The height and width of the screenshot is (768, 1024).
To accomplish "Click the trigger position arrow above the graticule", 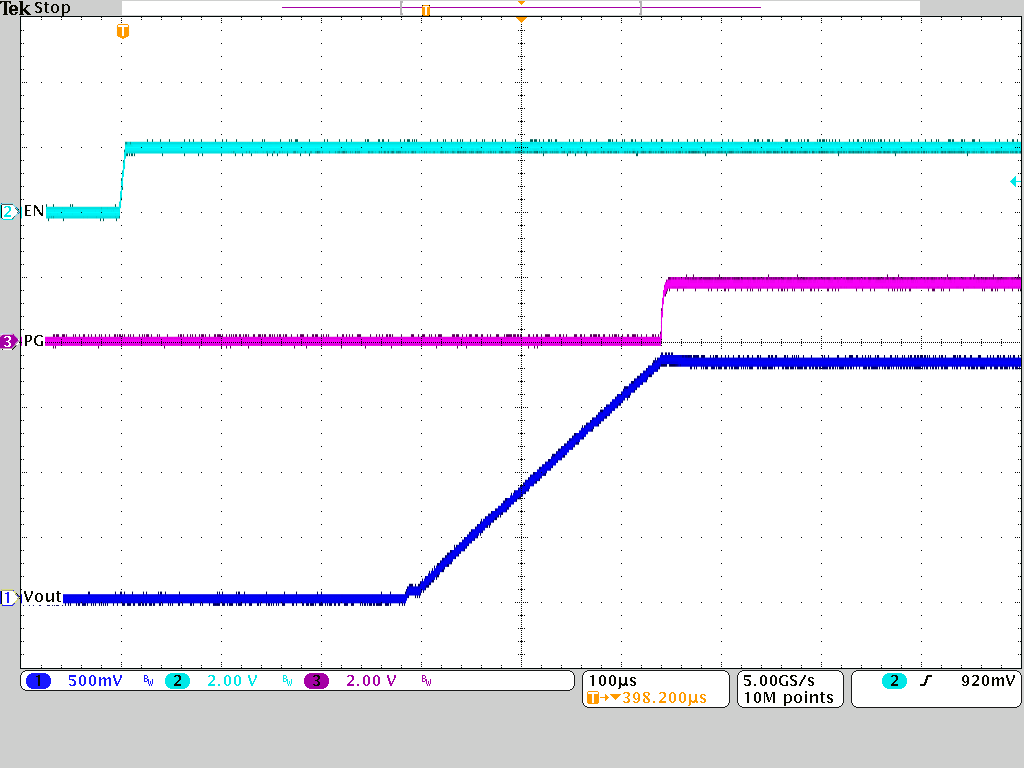I will point(521,18).
